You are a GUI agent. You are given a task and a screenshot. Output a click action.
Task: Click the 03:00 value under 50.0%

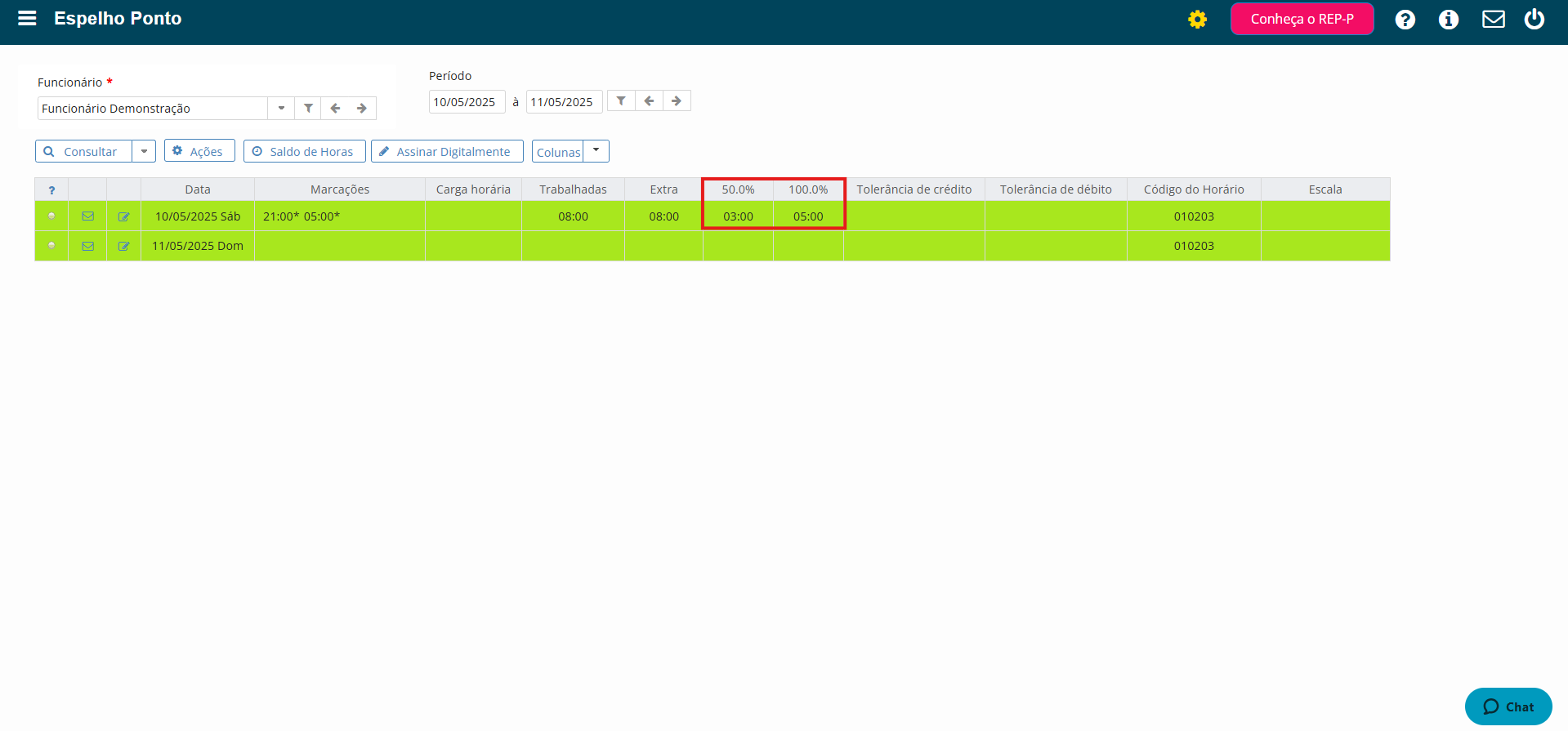pos(738,216)
